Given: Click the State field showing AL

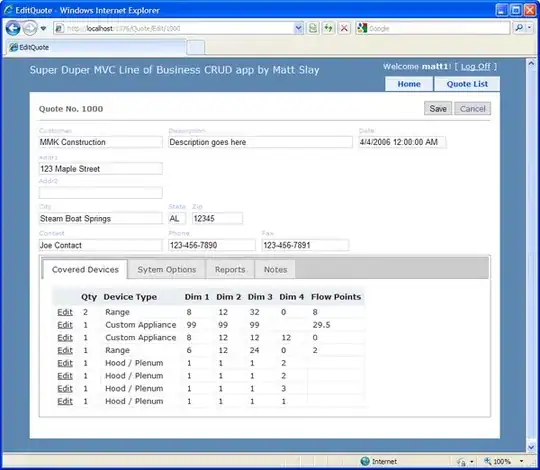Looking at the screenshot, I should pyautogui.click(x=177, y=218).
